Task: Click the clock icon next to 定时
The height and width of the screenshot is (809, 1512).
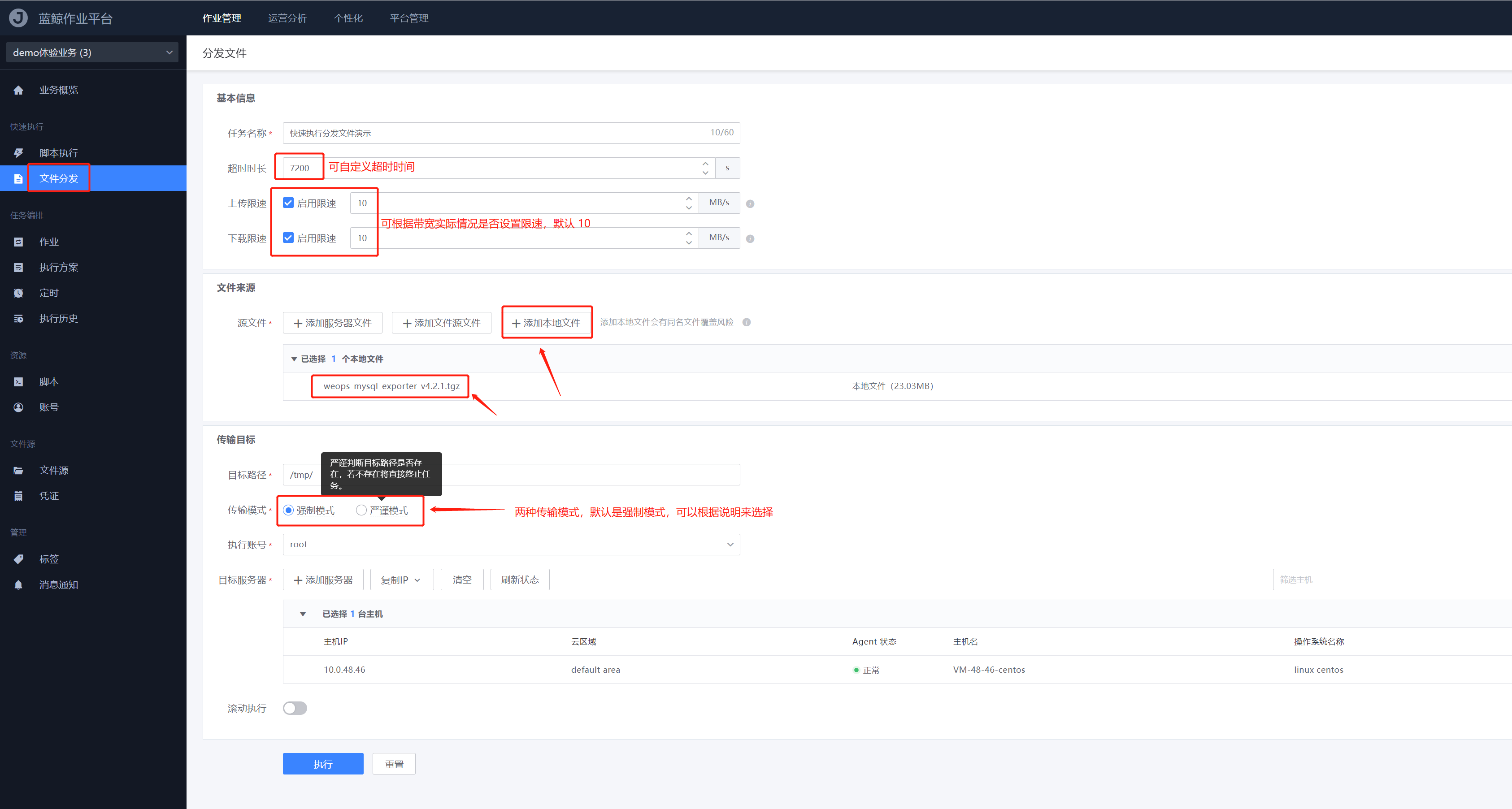Action: click(18, 293)
